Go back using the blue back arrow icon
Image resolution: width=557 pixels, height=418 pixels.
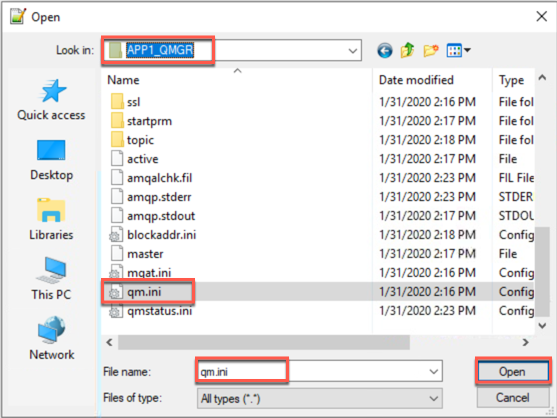tap(385, 50)
